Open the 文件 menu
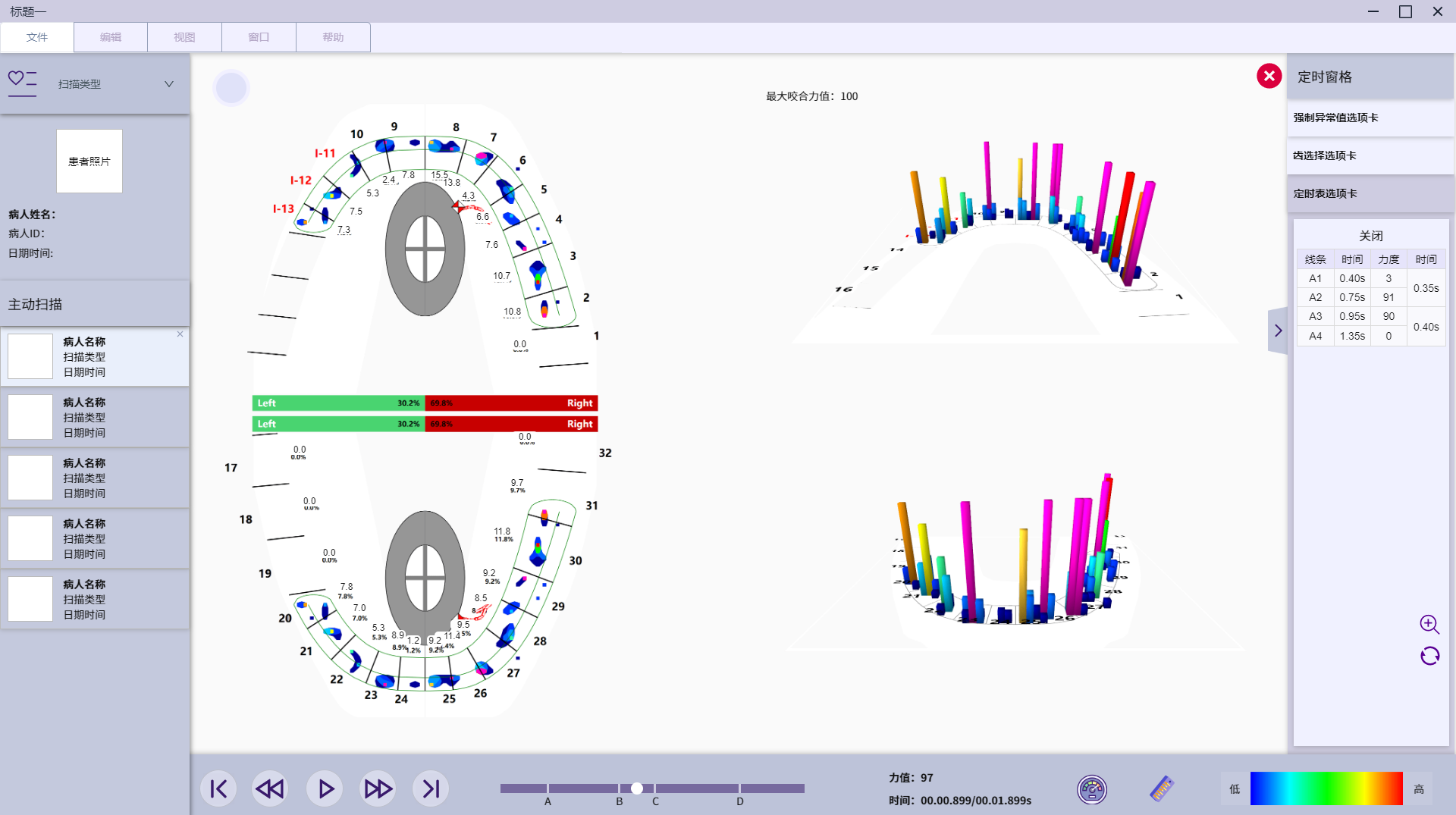The height and width of the screenshot is (815, 1456). [37, 37]
